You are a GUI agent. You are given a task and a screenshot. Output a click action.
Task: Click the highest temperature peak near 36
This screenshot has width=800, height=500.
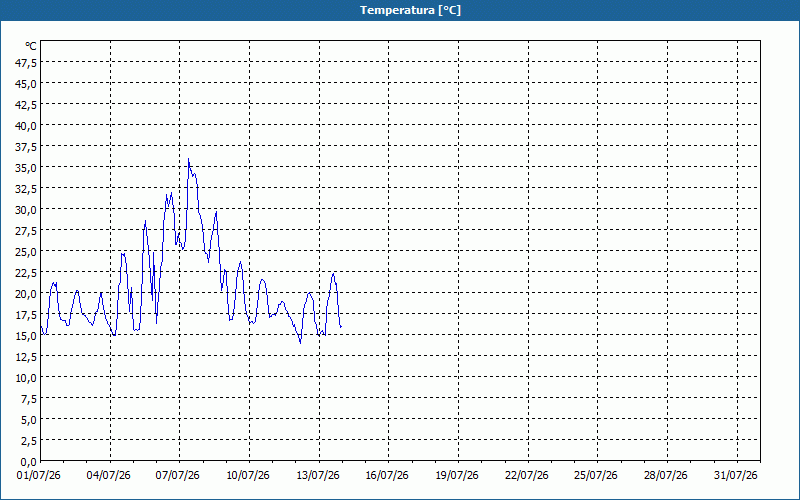pos(188,159)
